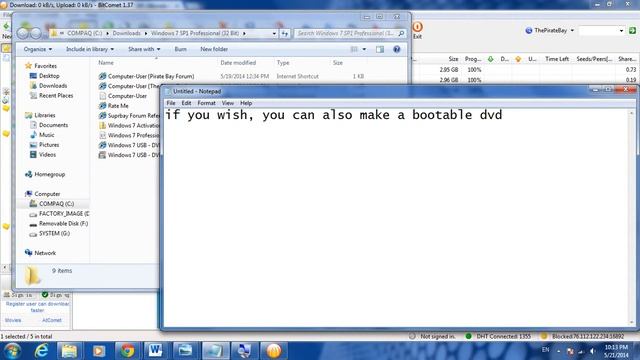
Task: Select Music library
Action: pyautogui.click(x=42, y=135)
